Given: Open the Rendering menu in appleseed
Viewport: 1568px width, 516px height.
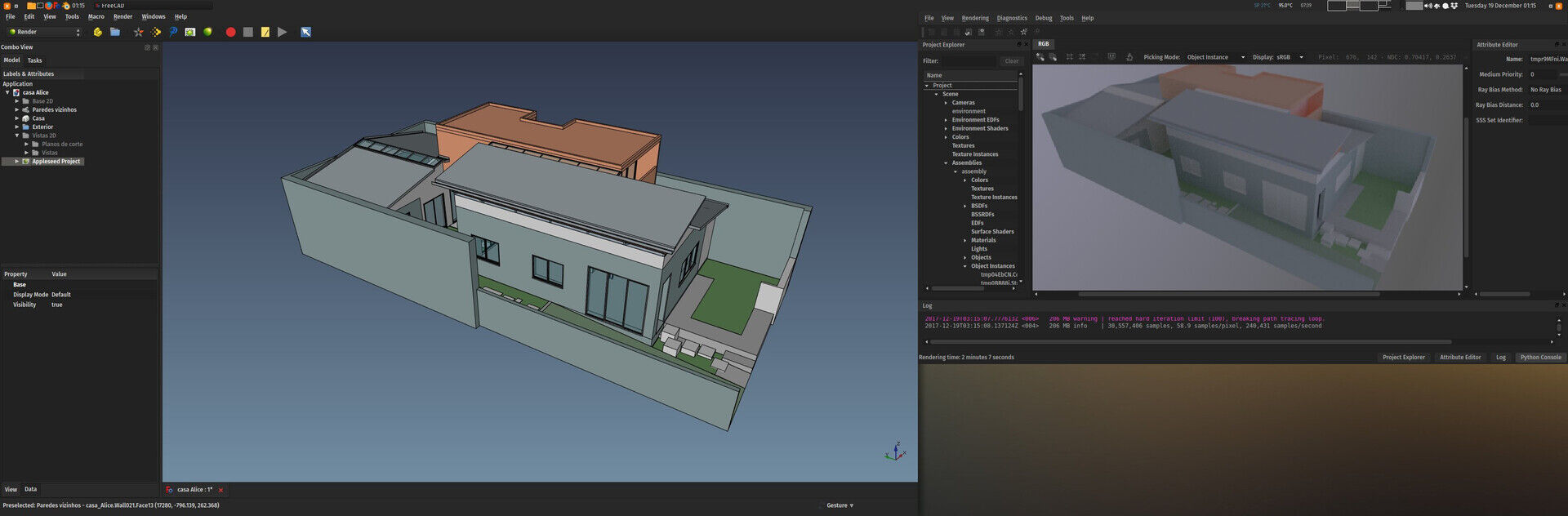Looking at the screenshot, I should click(x=974, y=18).
